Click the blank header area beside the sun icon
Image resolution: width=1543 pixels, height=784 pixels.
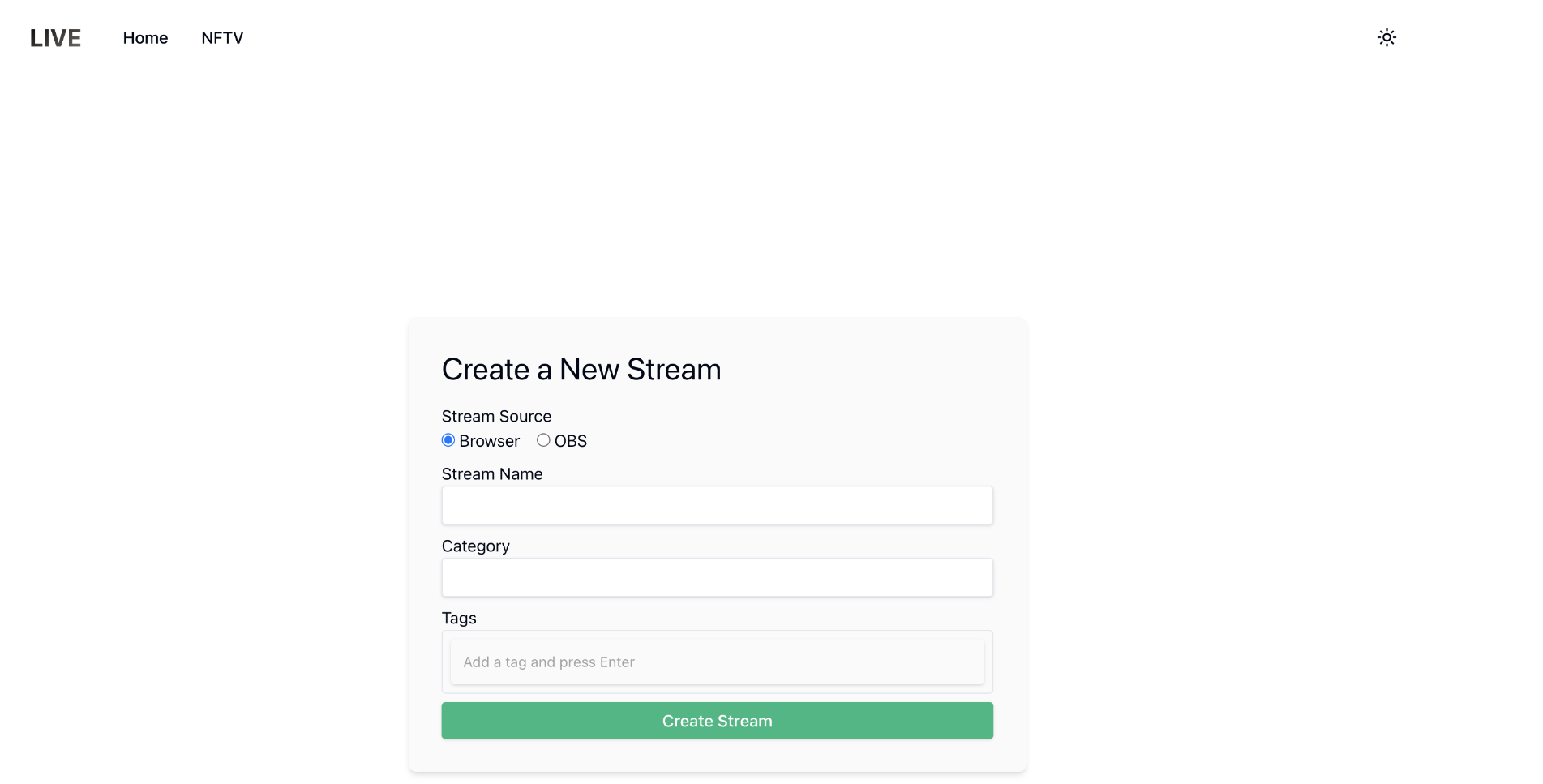tap(1468, 38)
